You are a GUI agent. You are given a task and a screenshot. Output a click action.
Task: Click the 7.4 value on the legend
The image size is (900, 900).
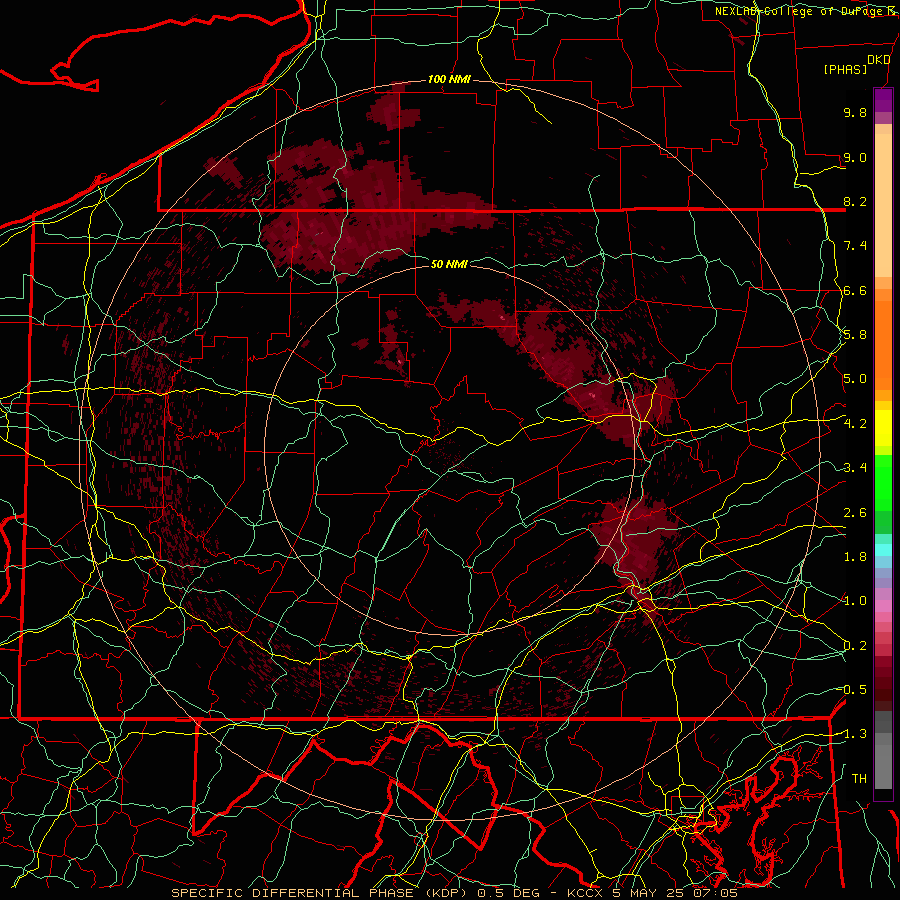pos(855,246)
